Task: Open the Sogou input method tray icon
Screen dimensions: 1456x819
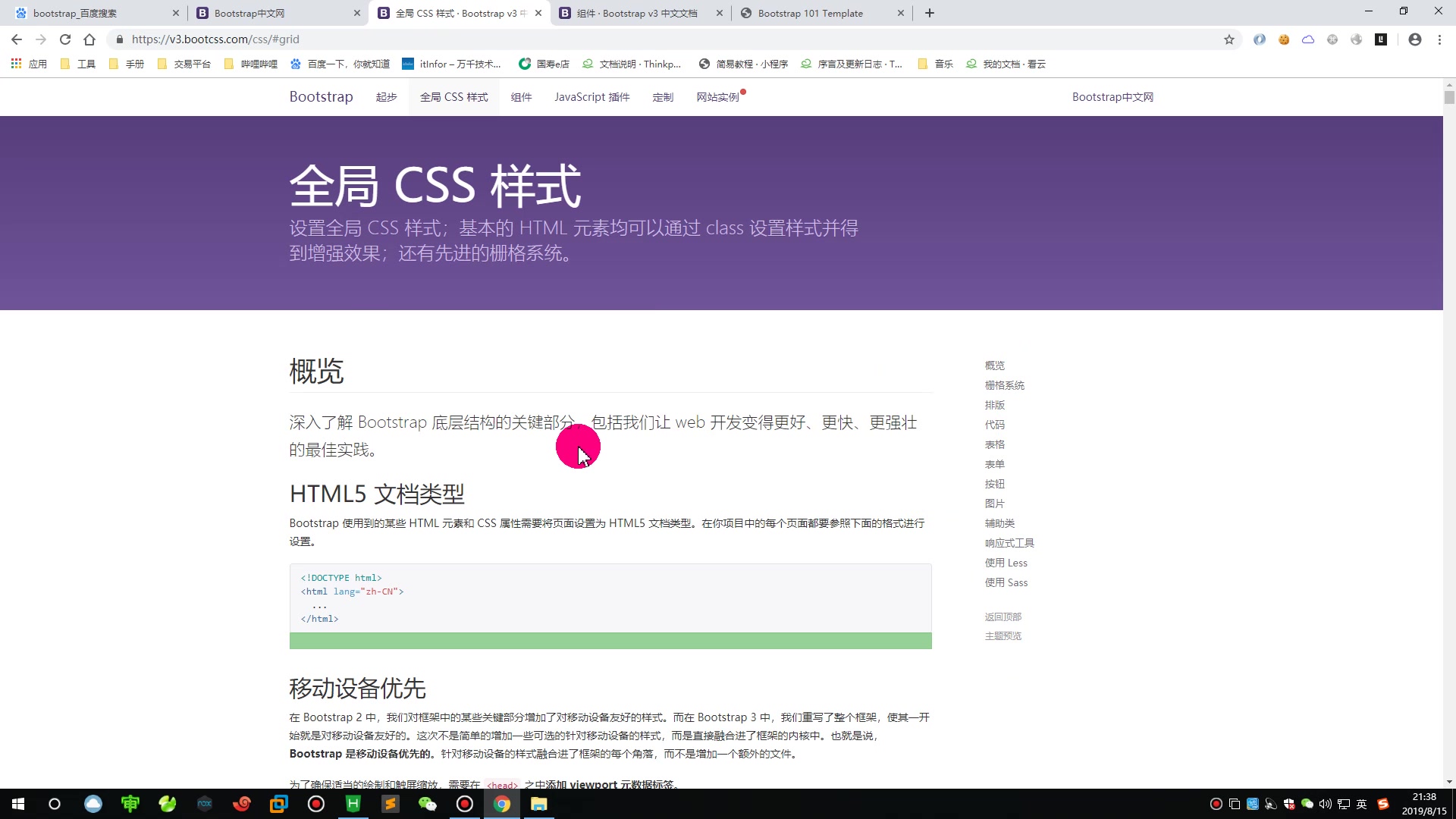Action: coord(1383,804)
